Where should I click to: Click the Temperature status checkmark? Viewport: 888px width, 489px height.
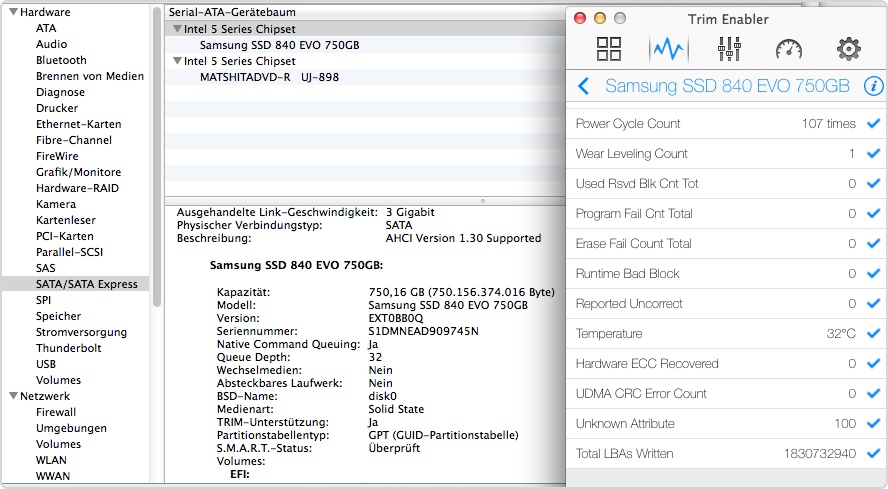tap(873, 334)
